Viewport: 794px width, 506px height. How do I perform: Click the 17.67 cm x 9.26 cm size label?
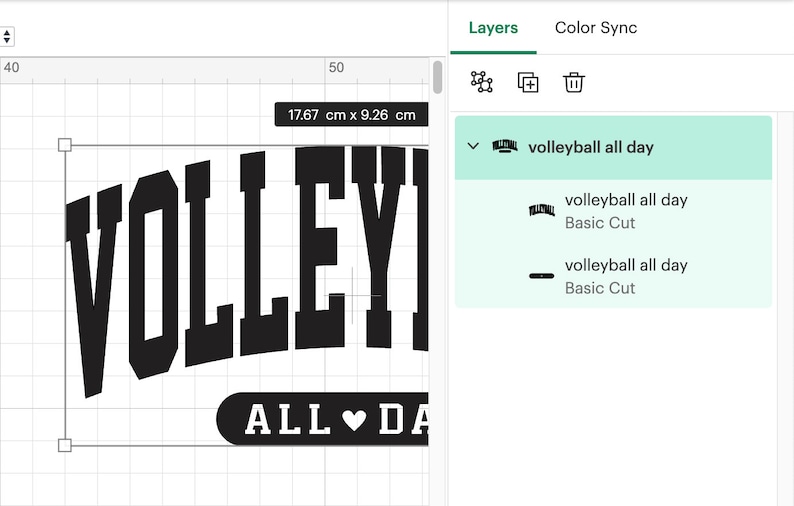point(351,114)
